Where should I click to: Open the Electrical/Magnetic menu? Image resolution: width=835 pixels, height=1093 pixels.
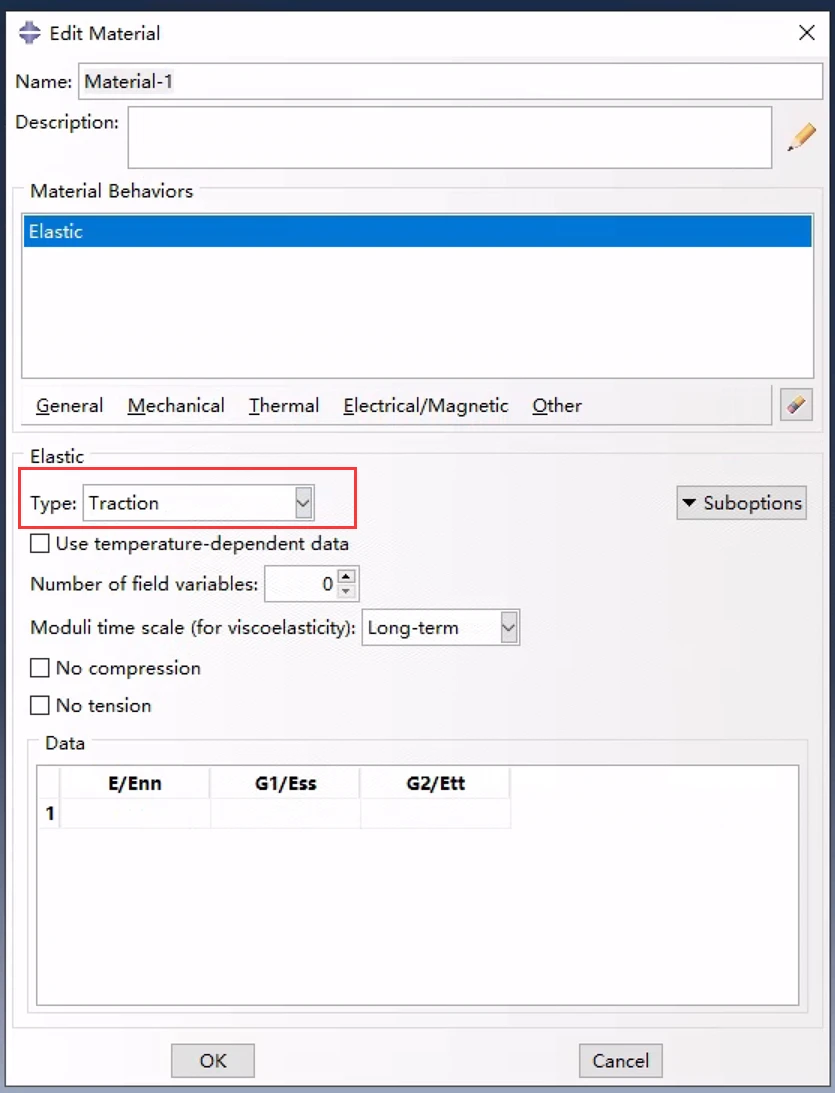pyautogui.click(x=426, y=406)
